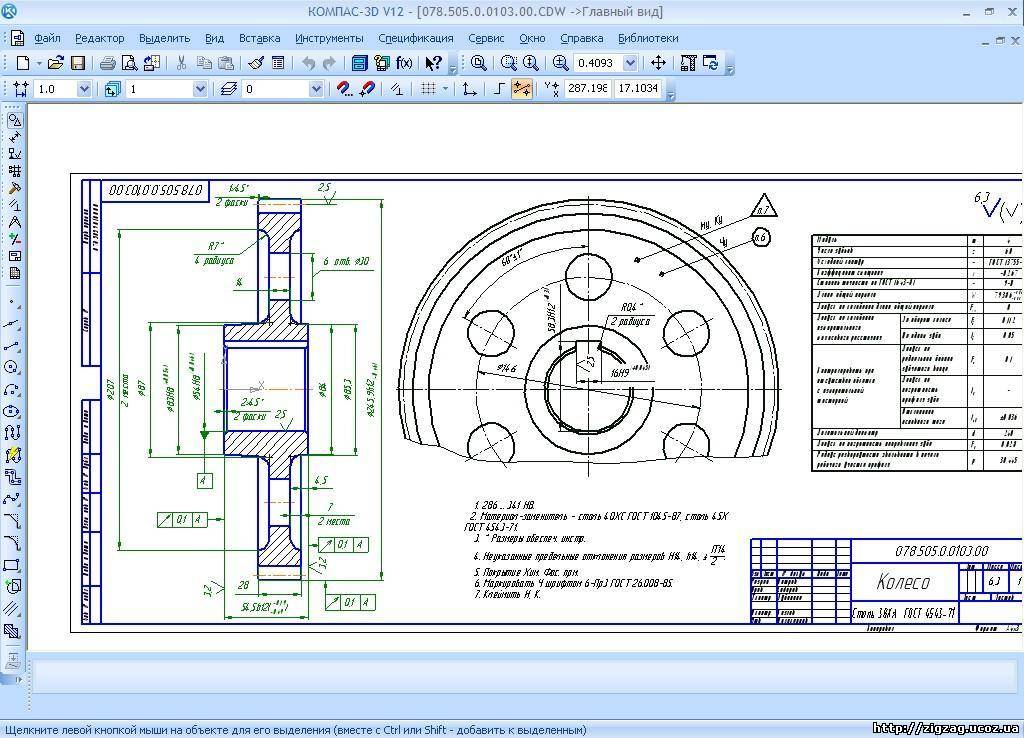Screen dimensions: 1024x738
Task: Click the X coordinate field showing 287.198
Action: point(587,88)
